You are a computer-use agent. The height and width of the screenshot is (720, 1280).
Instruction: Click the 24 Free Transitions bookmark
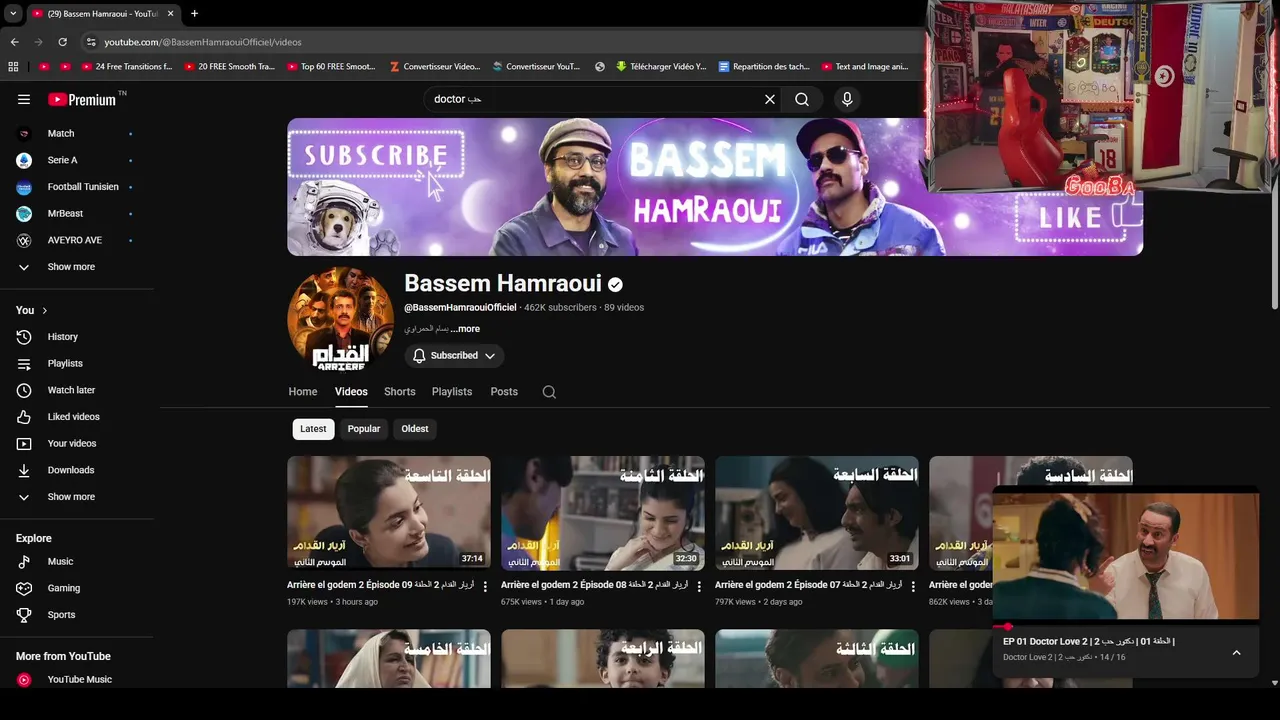(126, 67)
